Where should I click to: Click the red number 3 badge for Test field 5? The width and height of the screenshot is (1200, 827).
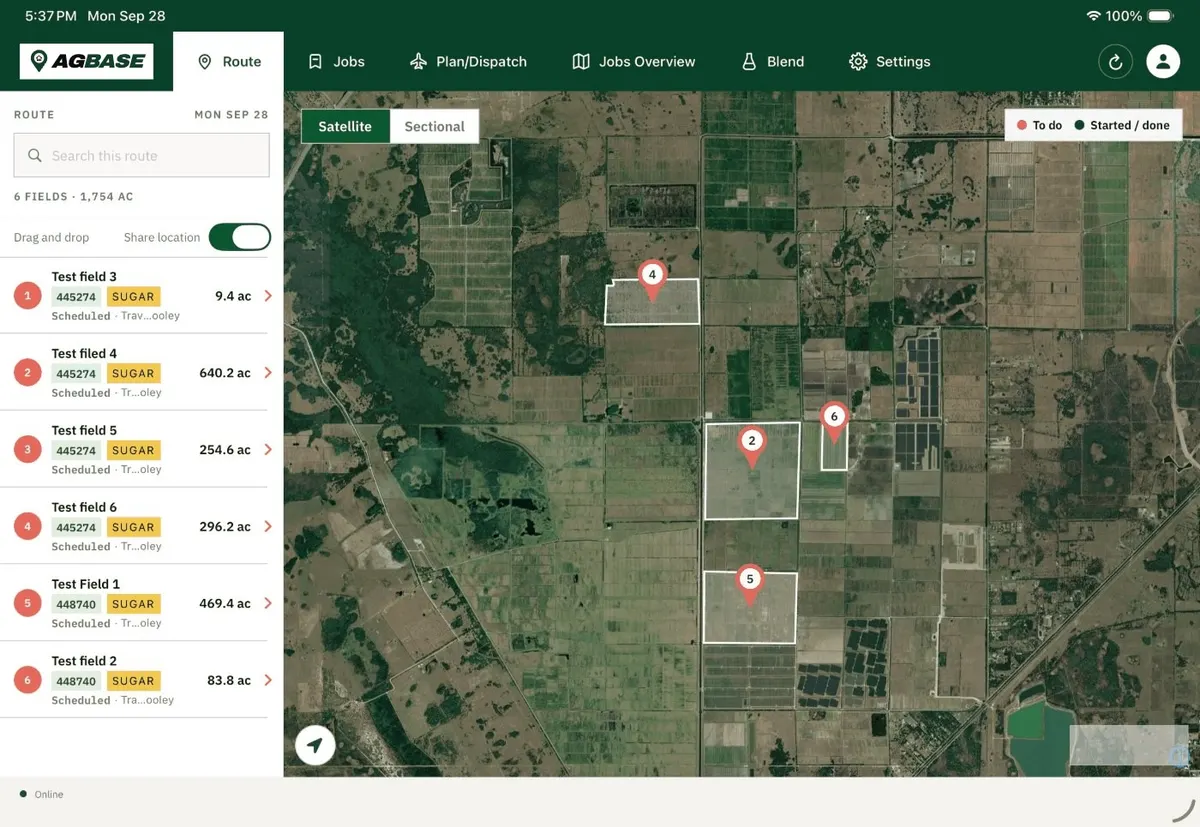click(28, 450)
